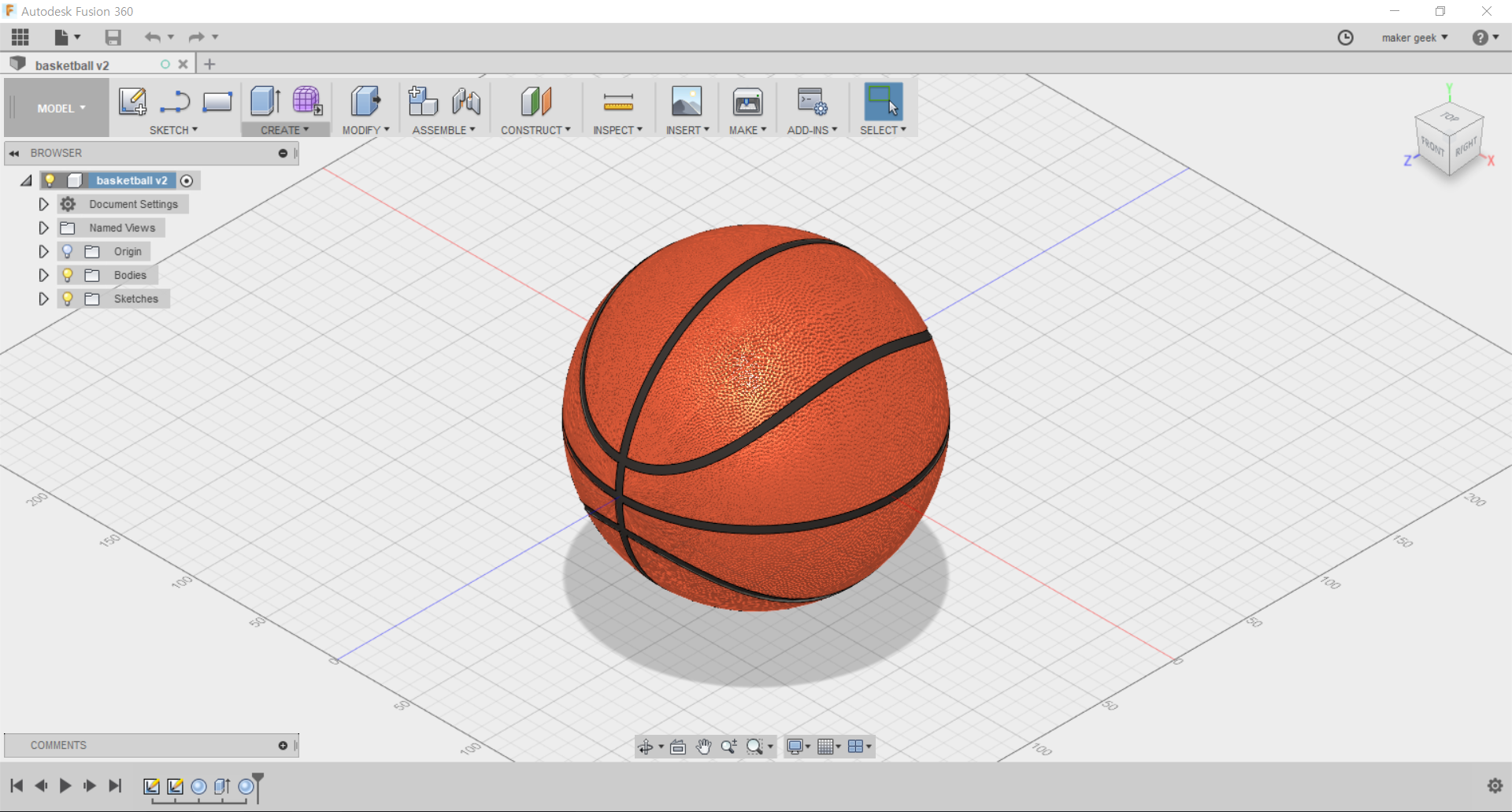Open timeline settings gear

(x=1495, y=785)
